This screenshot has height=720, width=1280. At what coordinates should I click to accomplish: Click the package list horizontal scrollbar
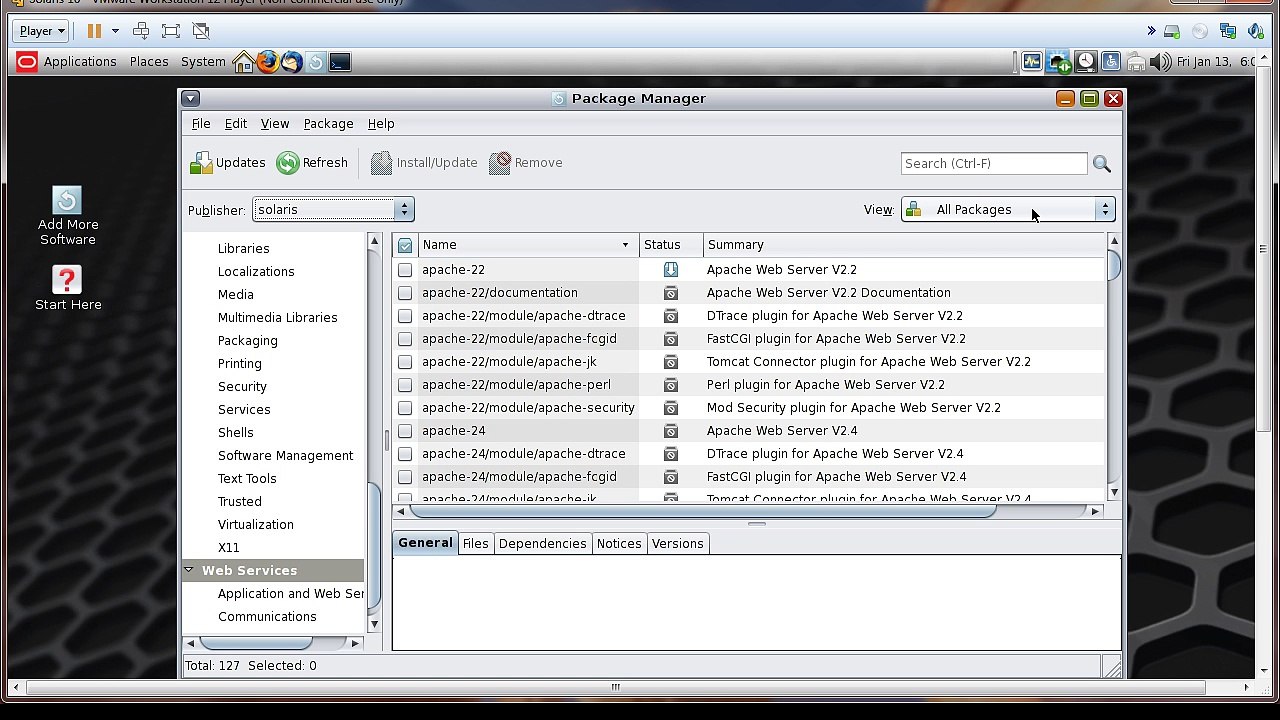pos(703,511)
